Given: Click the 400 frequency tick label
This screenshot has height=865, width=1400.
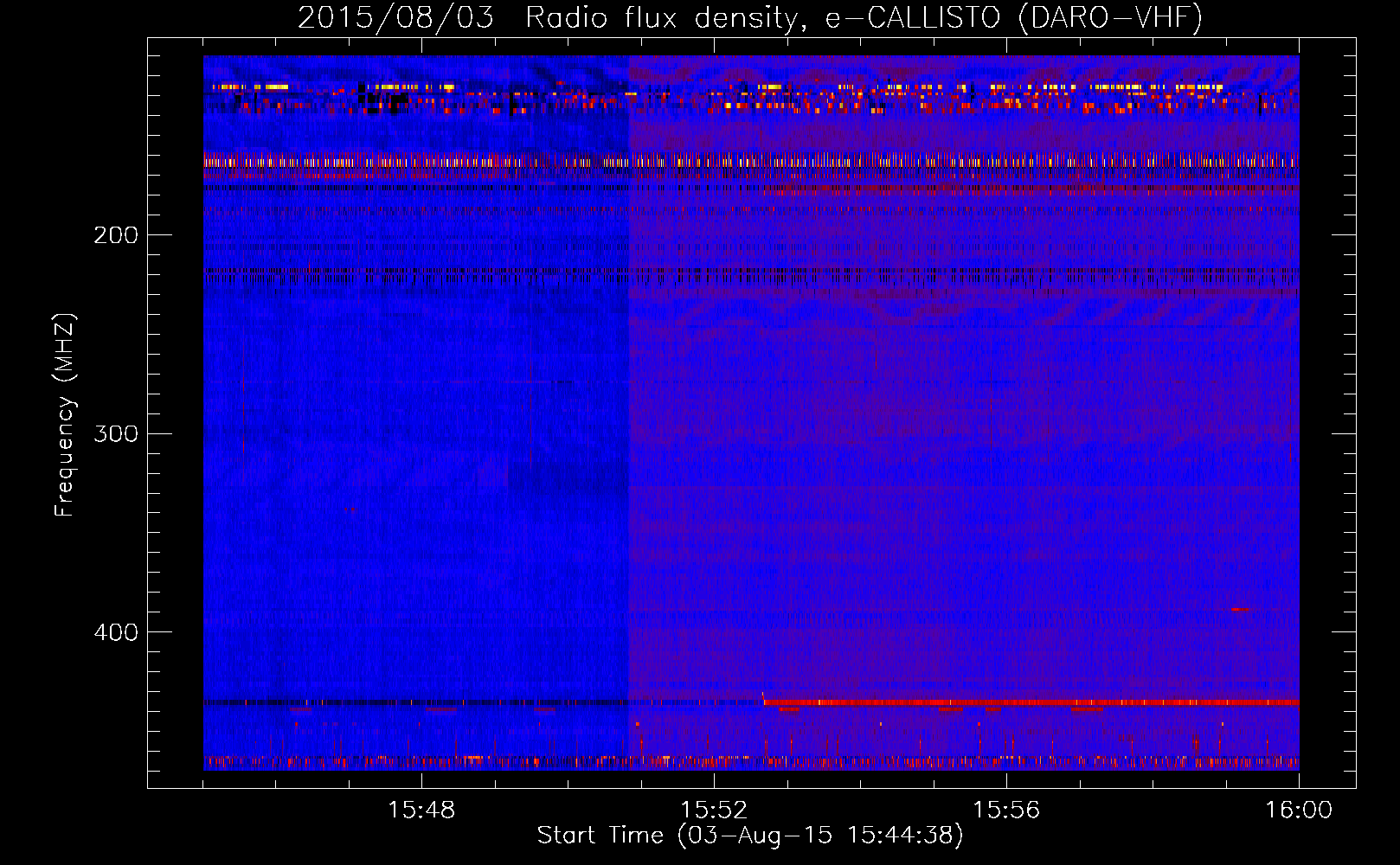Looking at the screenshot, I should 116,632.
